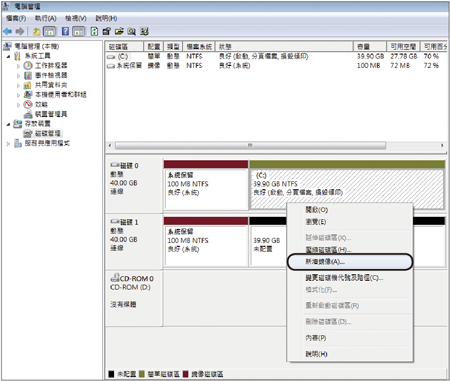Click the blue question-mark Help toolbar icon

66,31
